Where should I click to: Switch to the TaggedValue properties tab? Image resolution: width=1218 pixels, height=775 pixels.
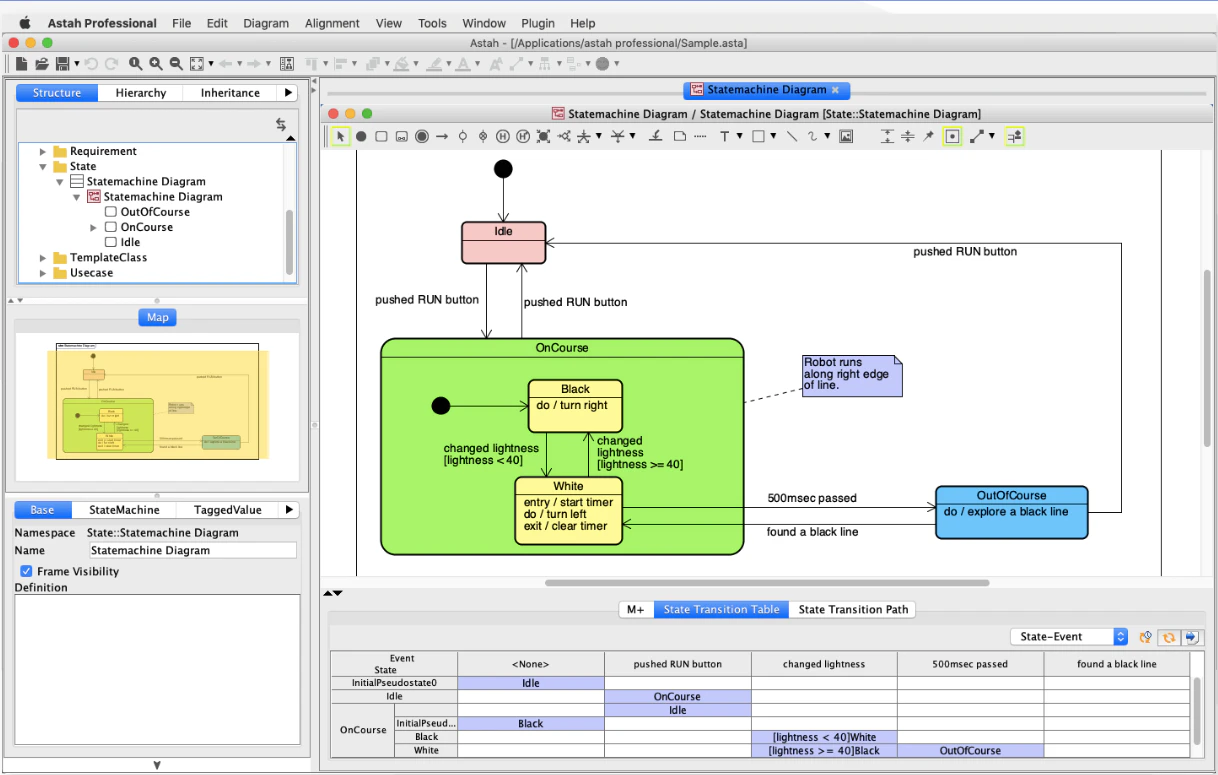[x=227, y=509]
